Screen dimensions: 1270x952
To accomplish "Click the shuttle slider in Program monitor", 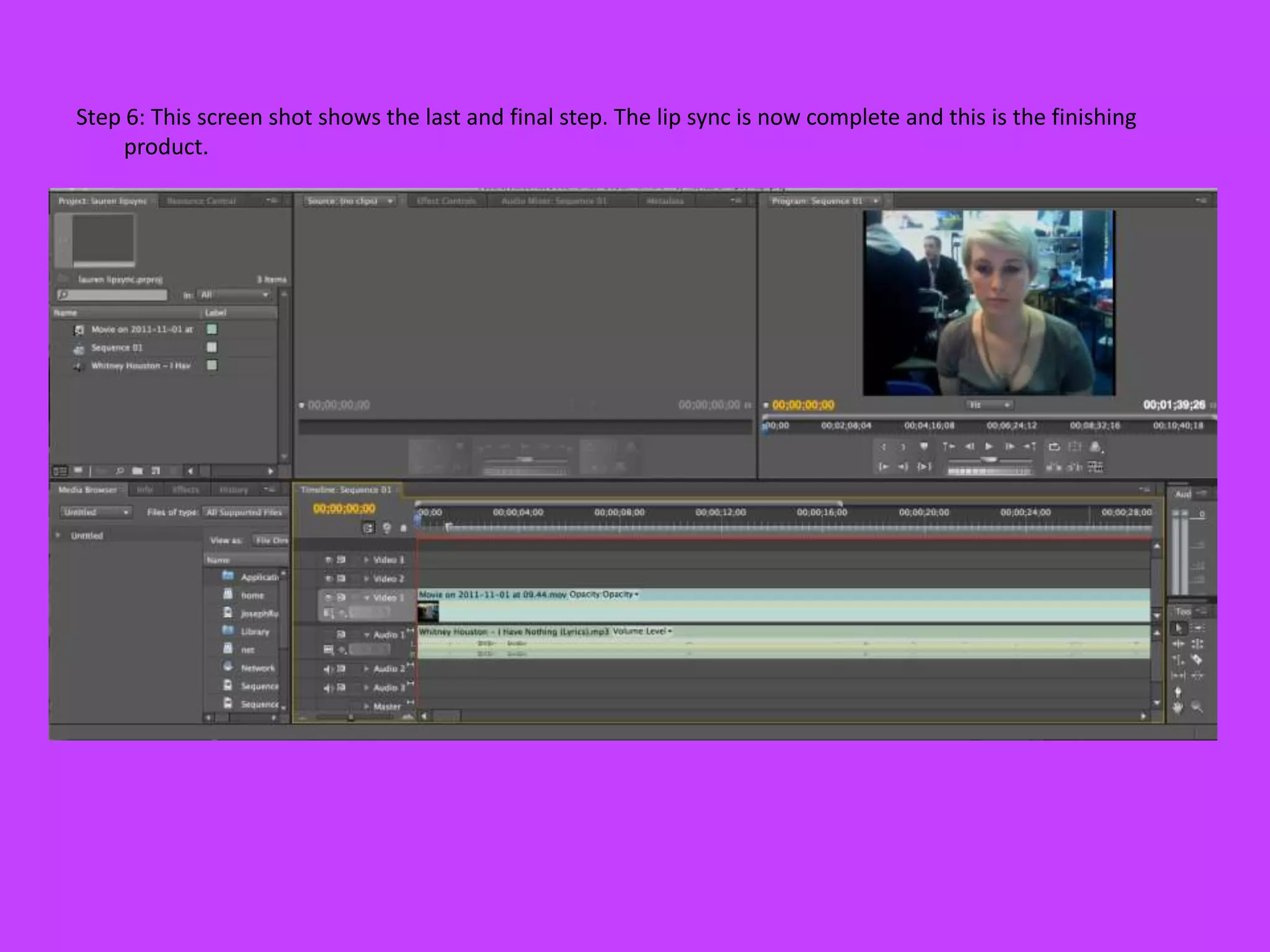I will pos(990,459).
